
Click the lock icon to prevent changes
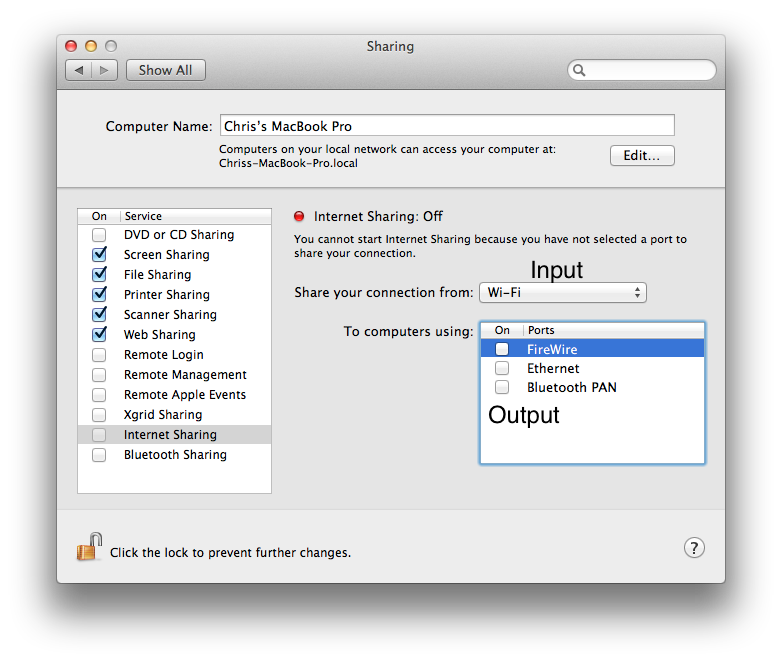[x=89, y=547]
